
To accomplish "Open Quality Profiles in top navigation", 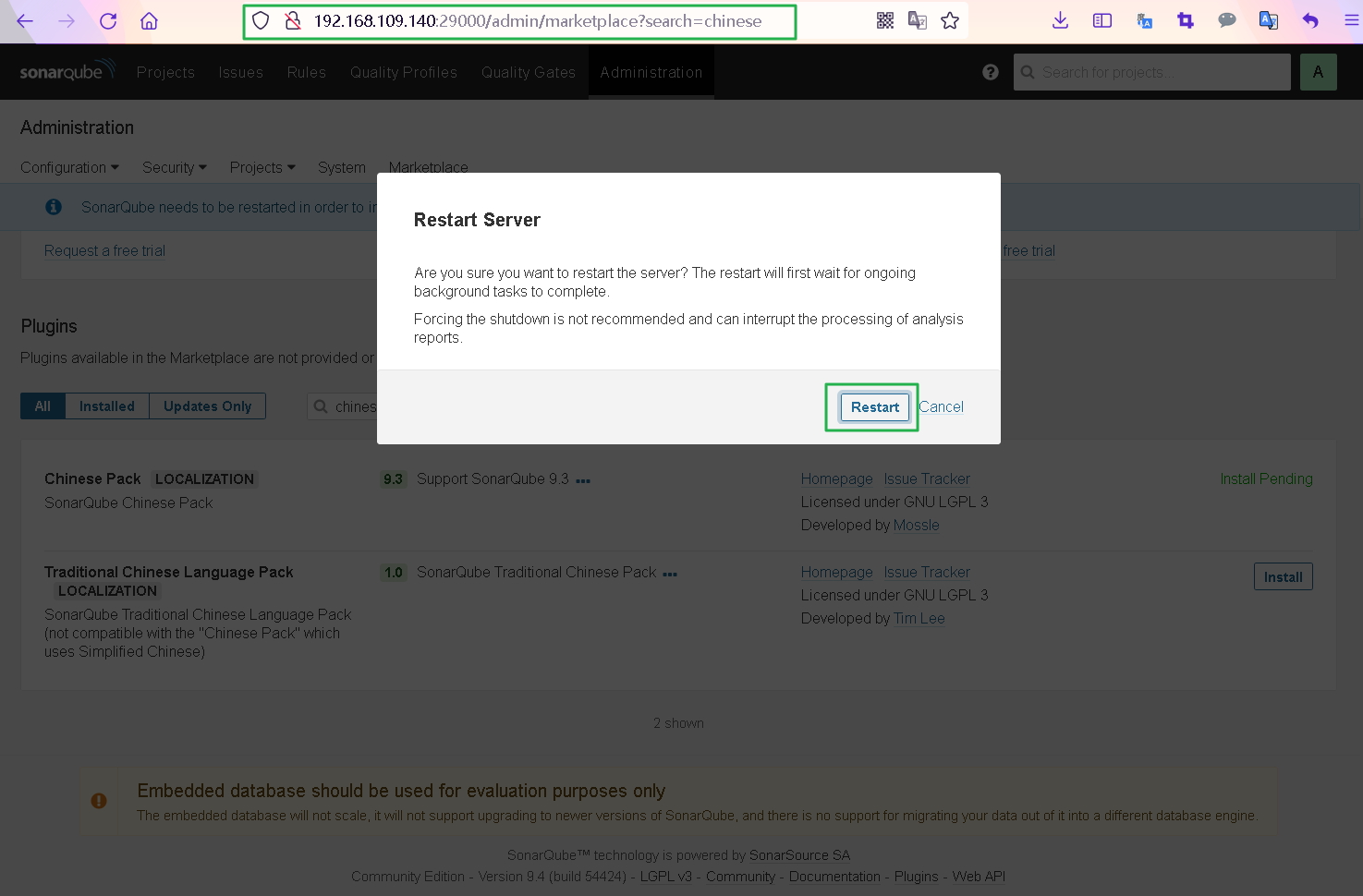I will (x=404, y=72).
